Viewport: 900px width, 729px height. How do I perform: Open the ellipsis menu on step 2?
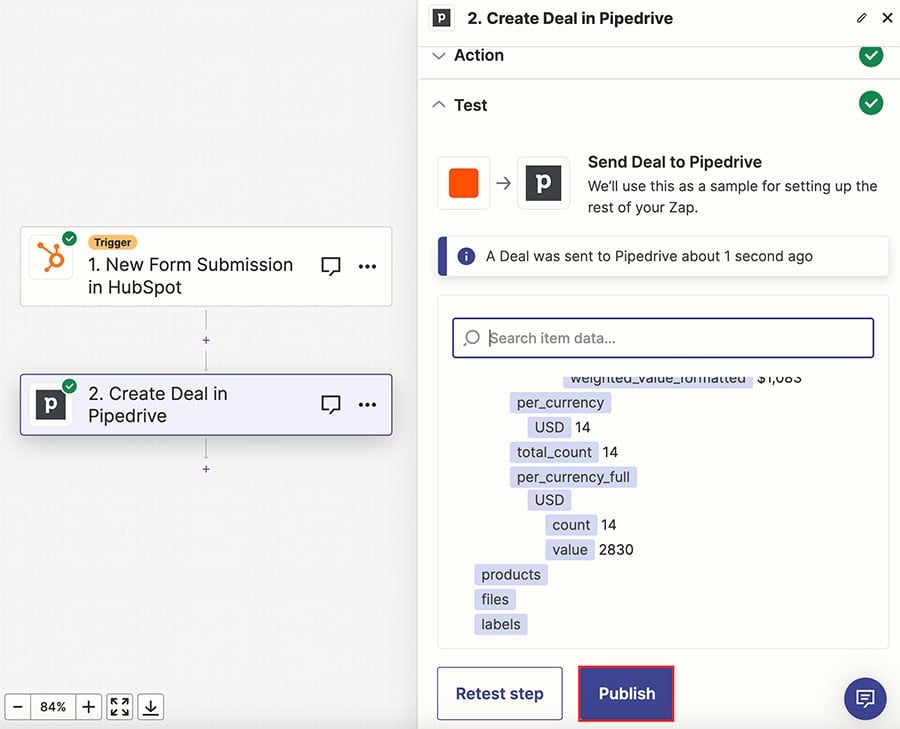coord(367,404)
